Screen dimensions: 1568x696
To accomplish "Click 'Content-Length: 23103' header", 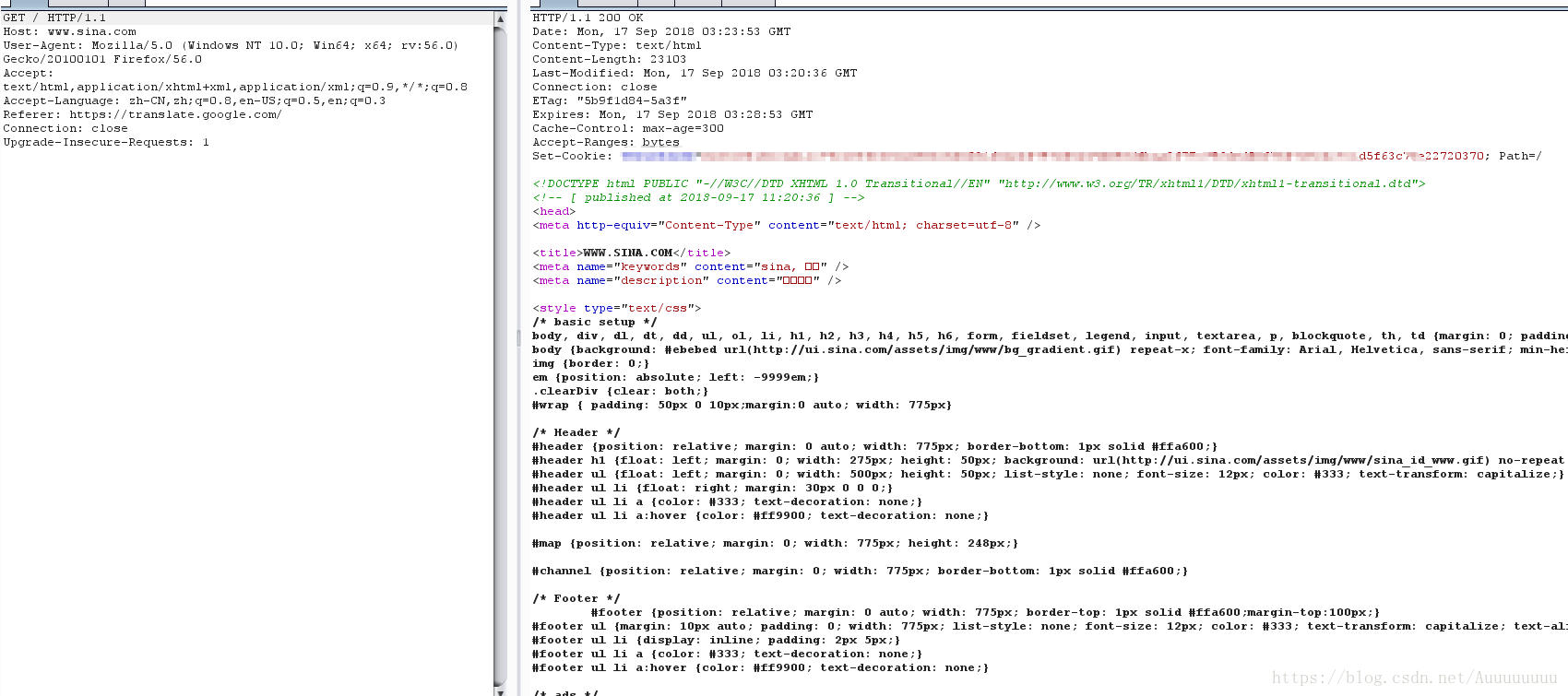I will pyautogui.click(x=610, y=59).
